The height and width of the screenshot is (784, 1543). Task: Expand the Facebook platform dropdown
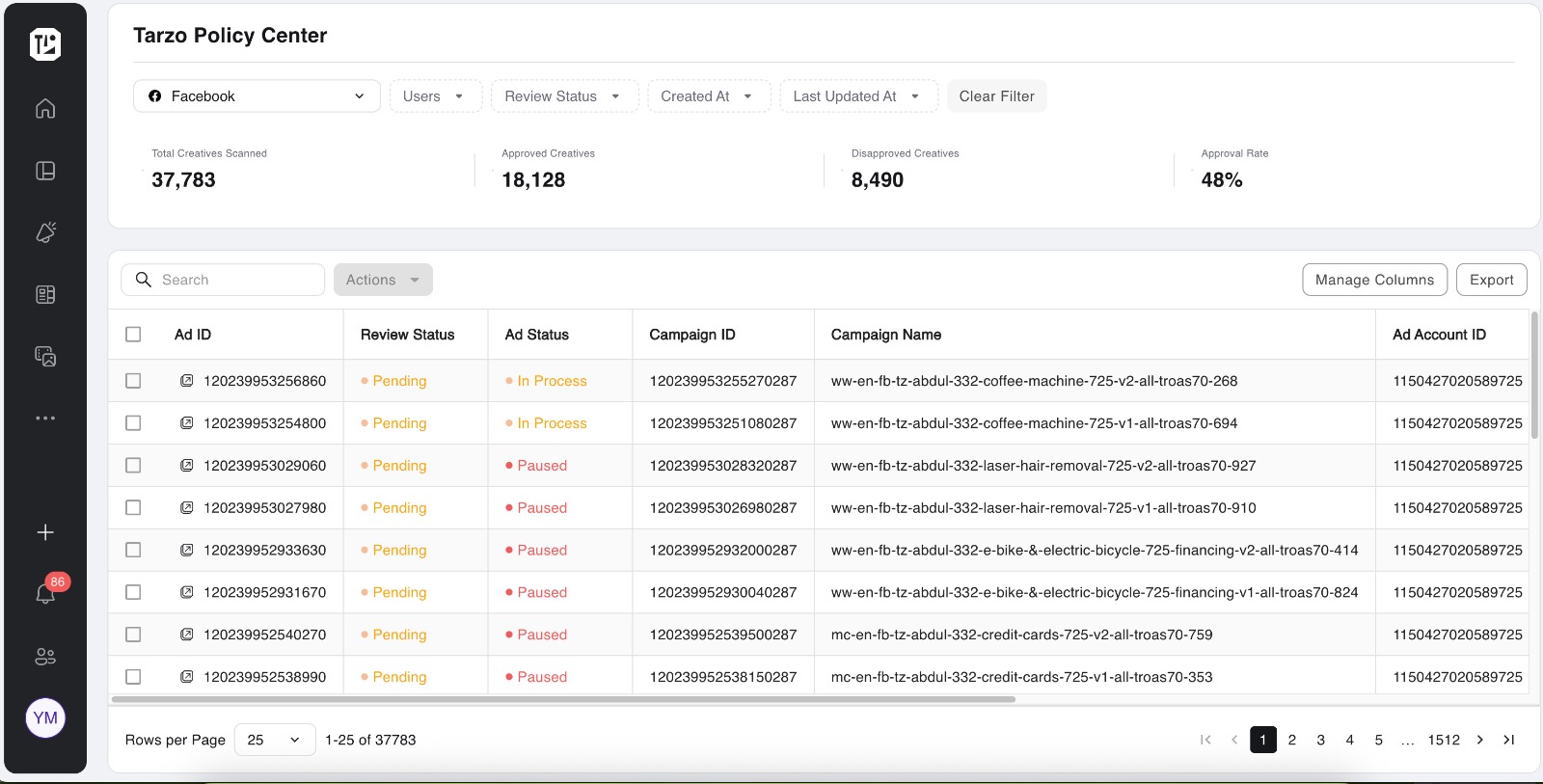[257, 96]
